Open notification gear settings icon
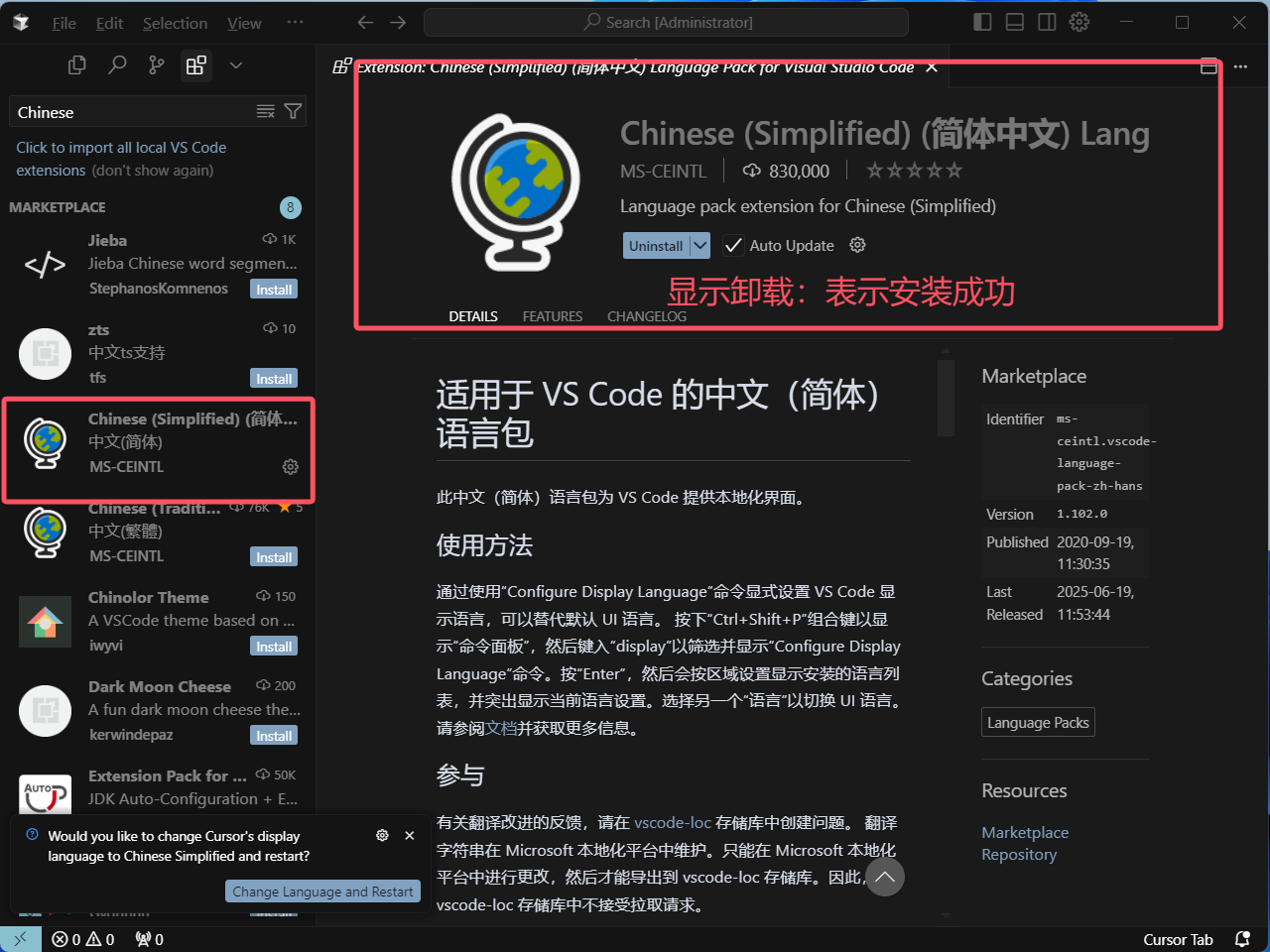The width and height of the screenshot is (1270, 952). [382, 836]
